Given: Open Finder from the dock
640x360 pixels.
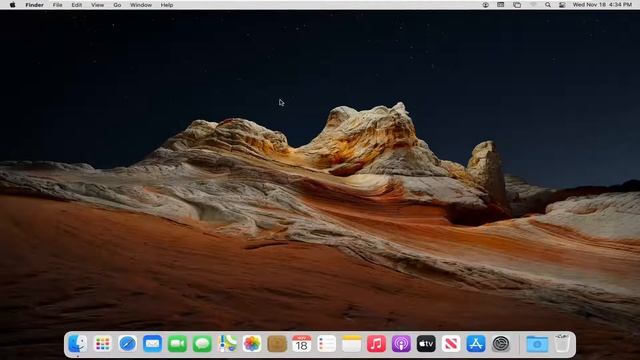Looking at the screenshot, I should [78, 344].
